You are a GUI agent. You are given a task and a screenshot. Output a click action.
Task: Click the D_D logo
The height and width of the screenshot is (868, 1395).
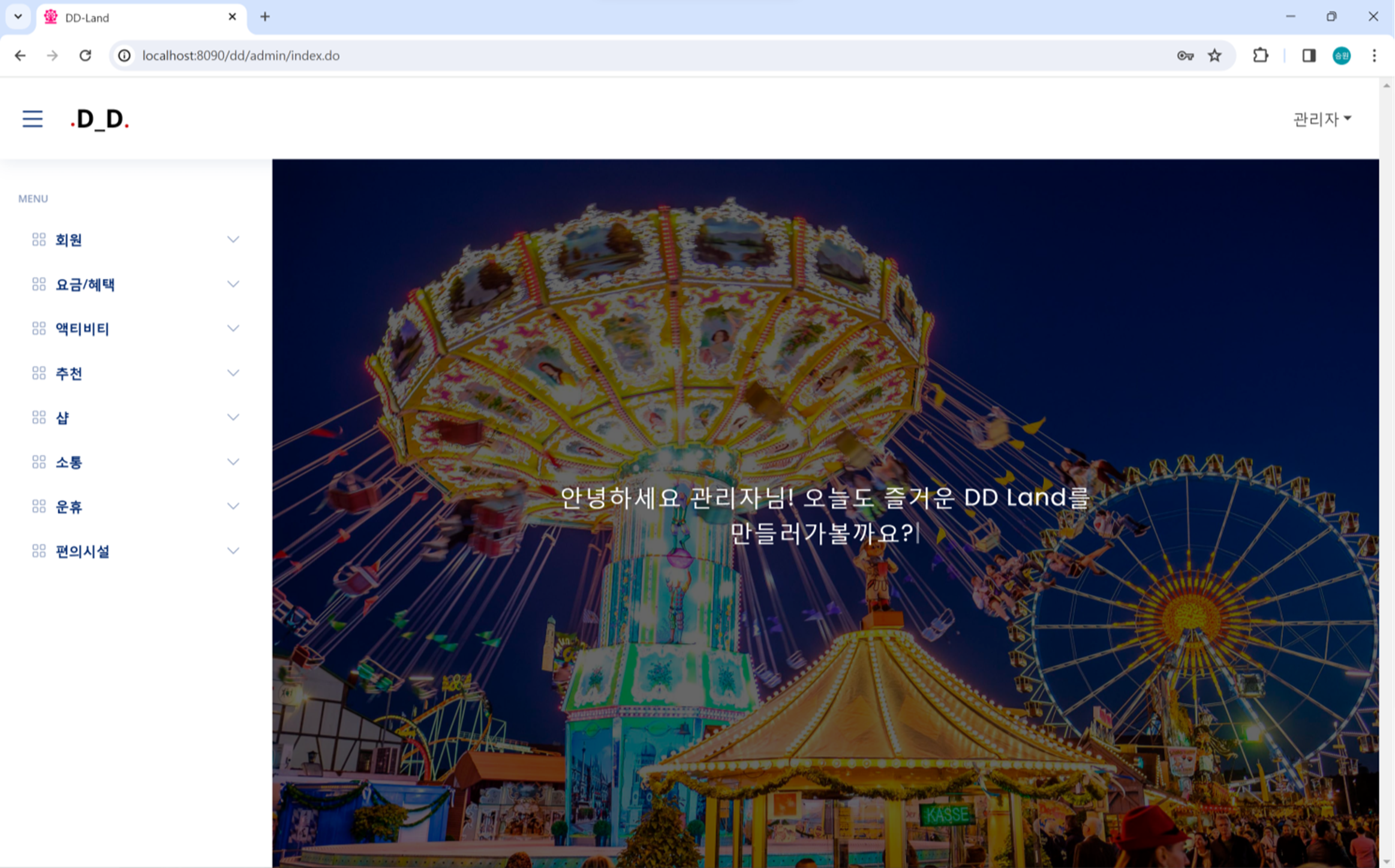[x=100, y=119]
